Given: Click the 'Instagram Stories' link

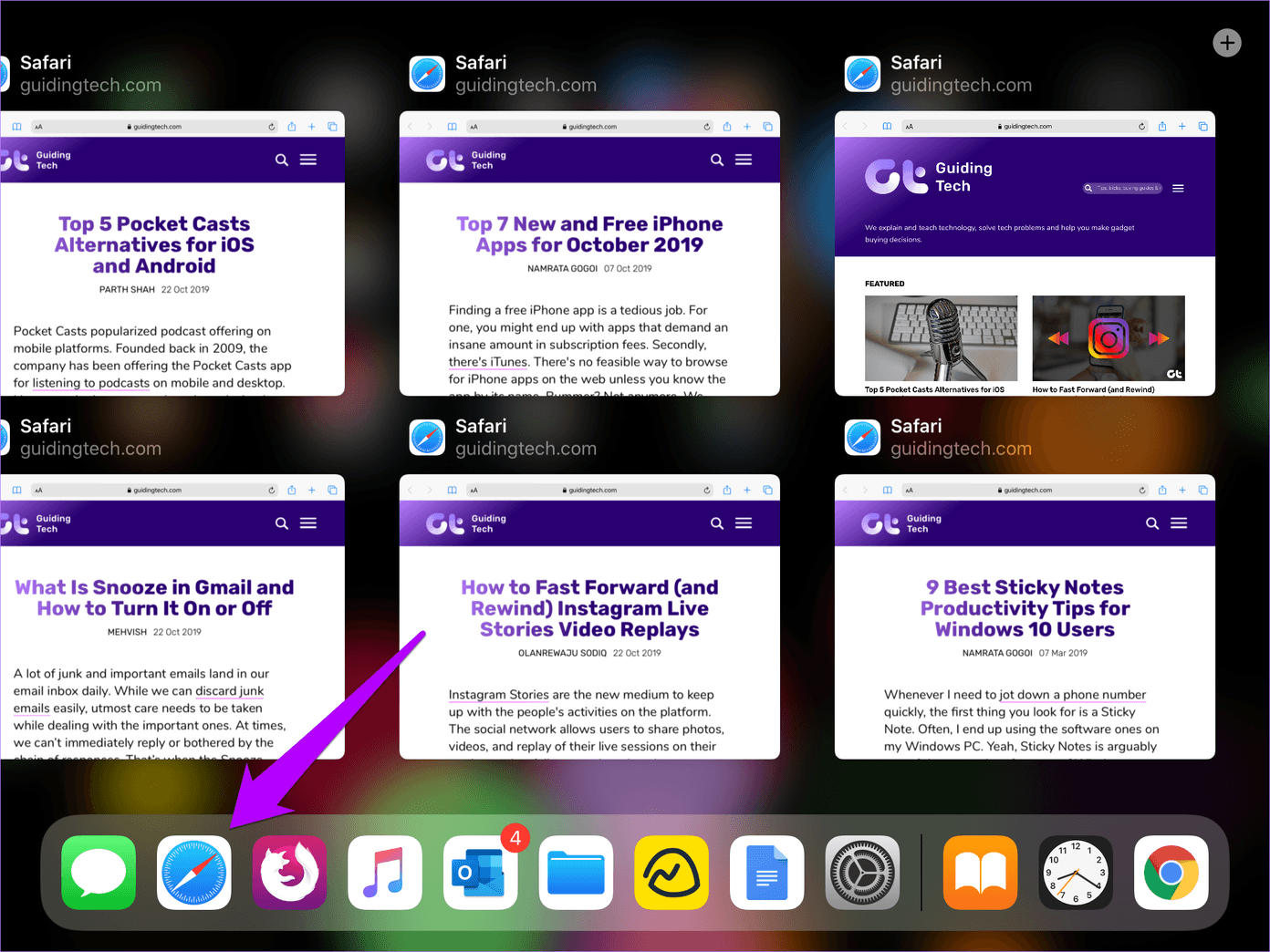Looking at the screenshot, I should [x=498, y=695].
